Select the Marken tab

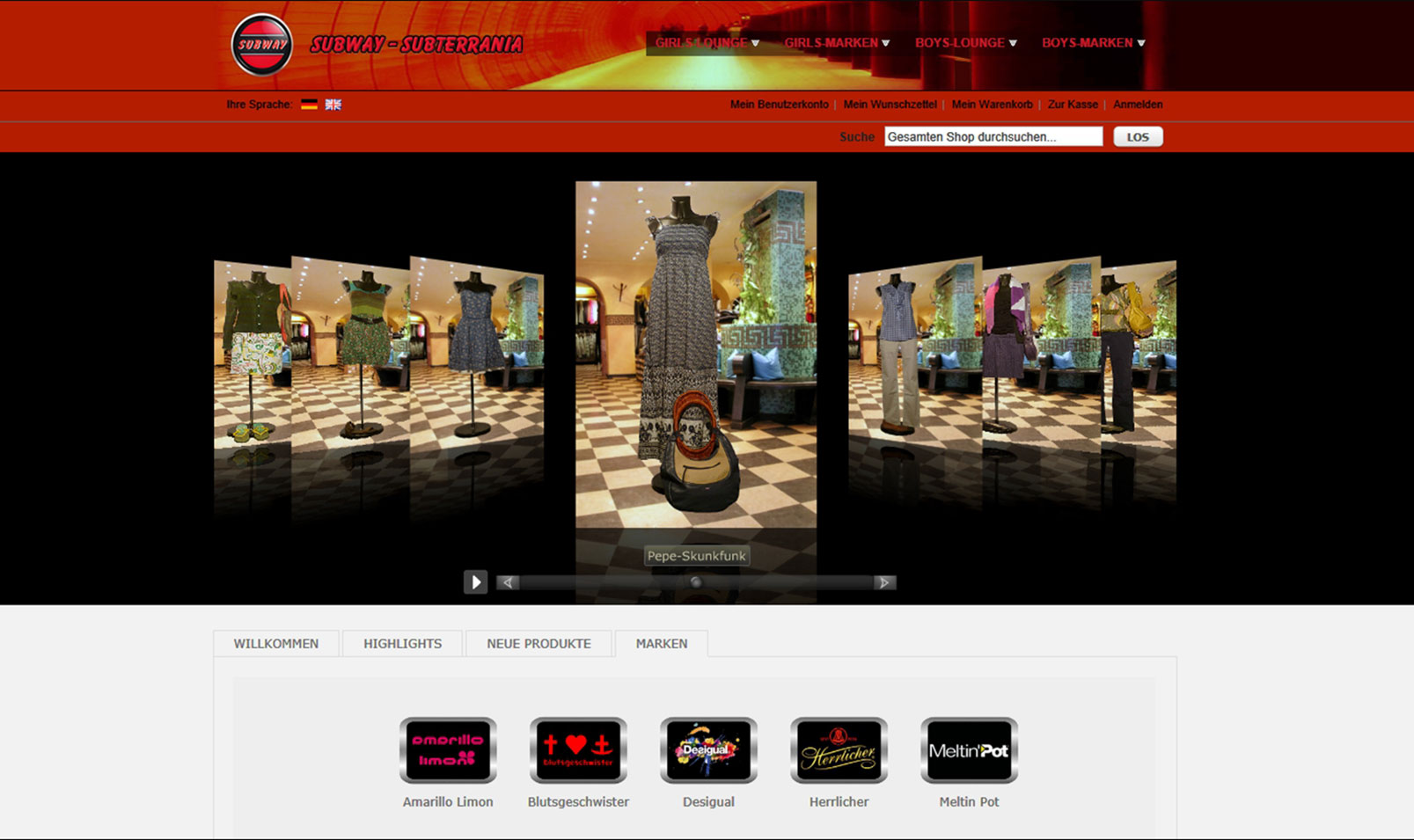[x=662, y=643]
